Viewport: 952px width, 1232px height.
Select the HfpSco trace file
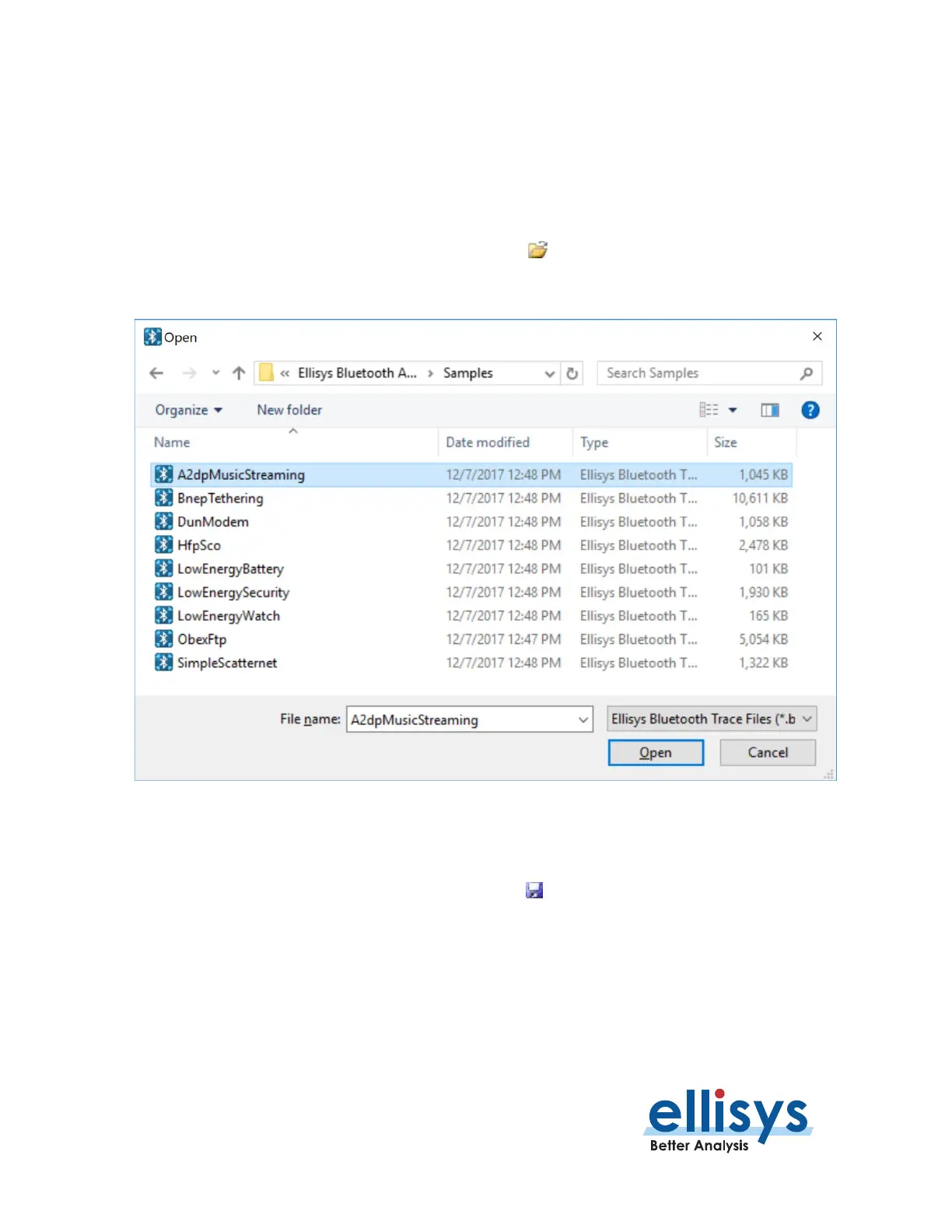[x=471, y=545]
